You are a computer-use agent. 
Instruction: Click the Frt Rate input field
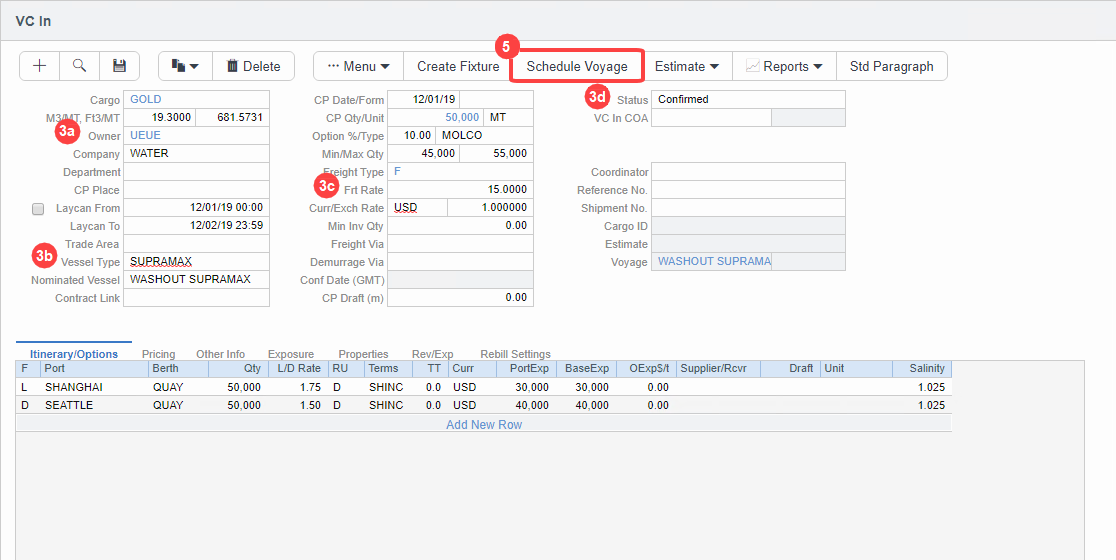pos(460,190)
